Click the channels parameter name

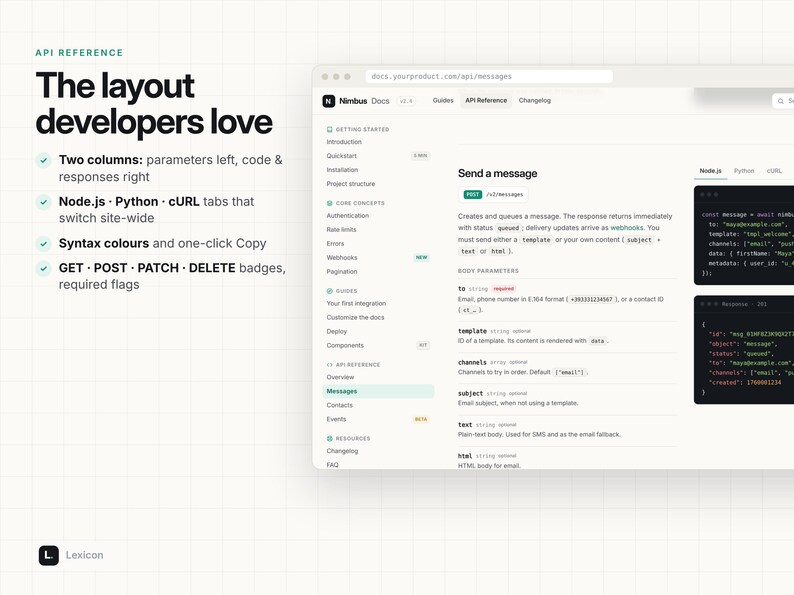click(x=472, y=362)
